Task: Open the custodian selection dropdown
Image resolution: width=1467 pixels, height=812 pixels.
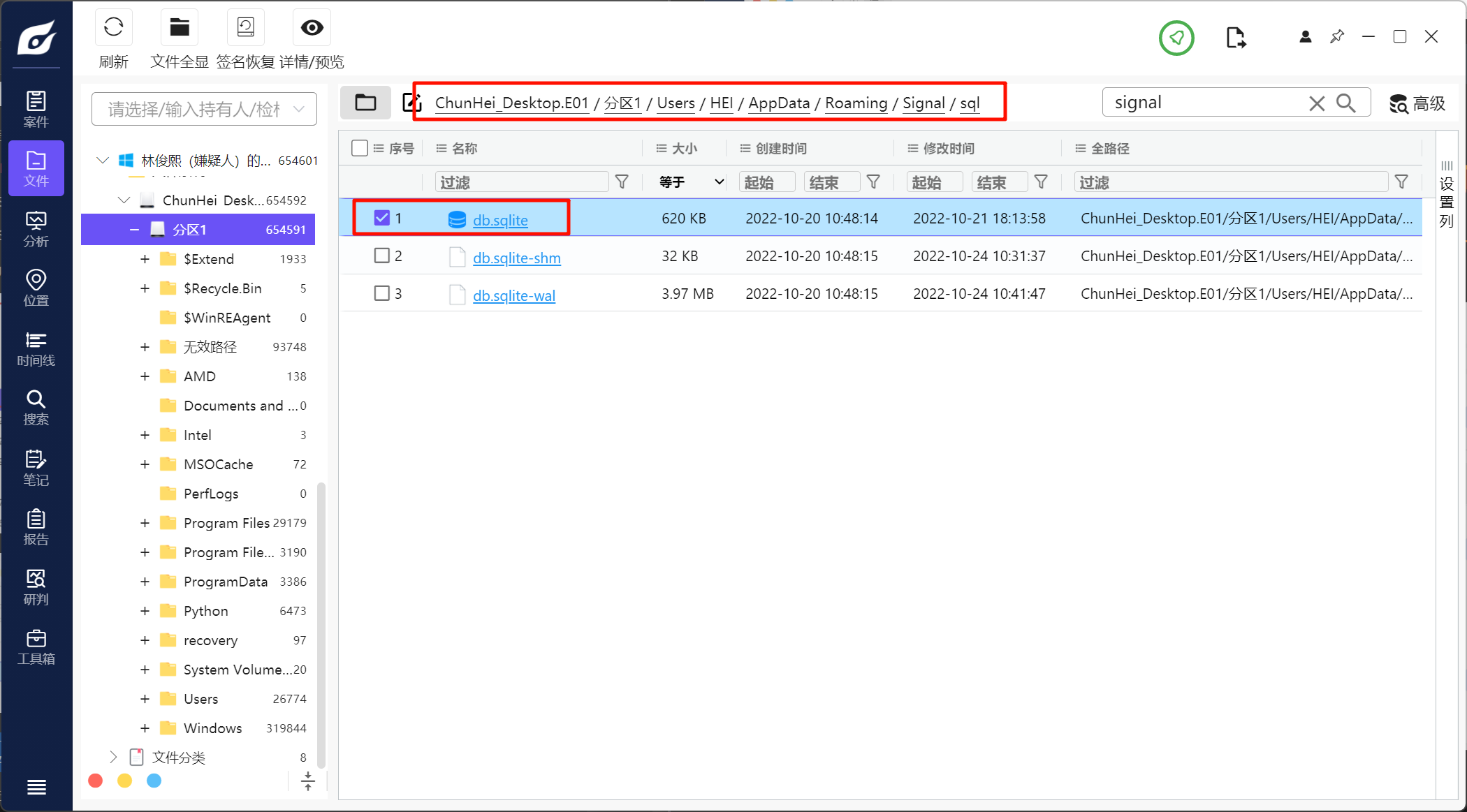Action: tap(204, 109)
